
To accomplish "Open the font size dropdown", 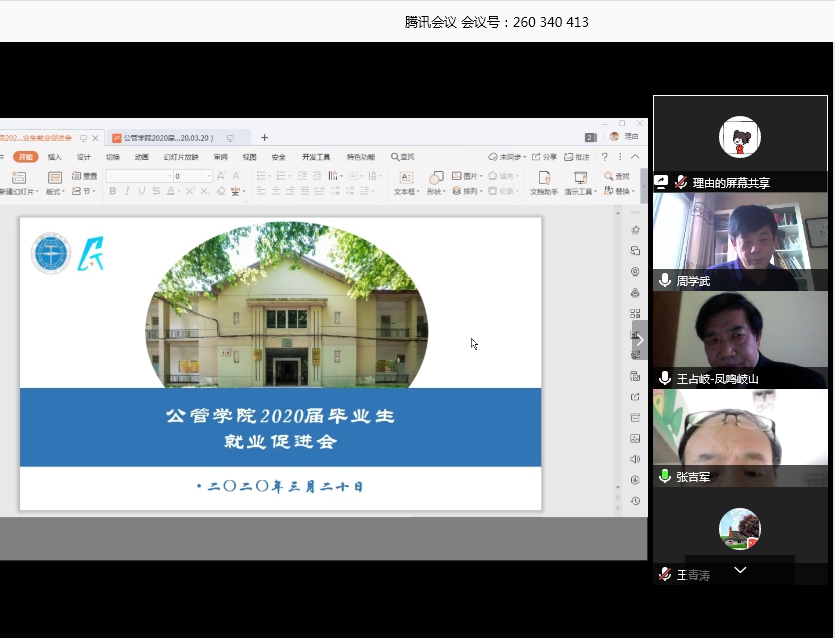I will coord(209,176).
